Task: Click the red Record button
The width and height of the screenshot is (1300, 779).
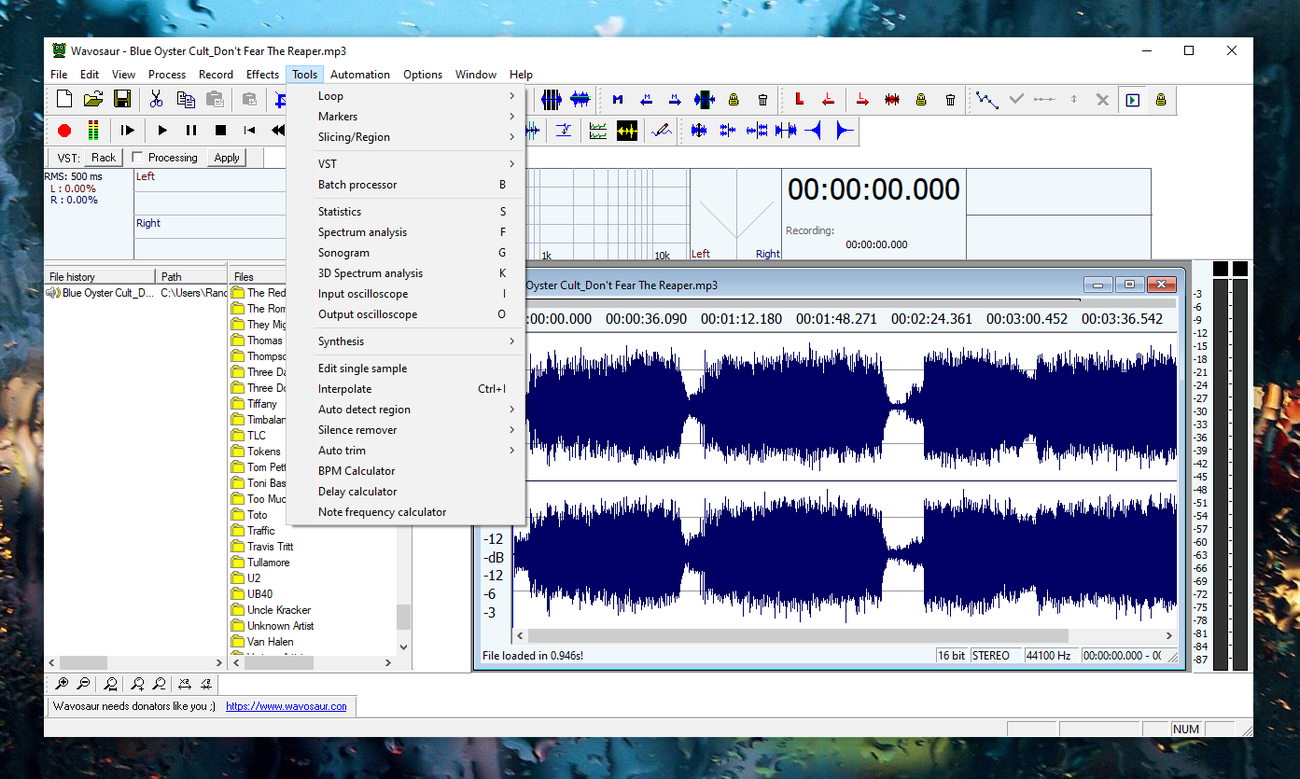Action: [x=65, y=130]
